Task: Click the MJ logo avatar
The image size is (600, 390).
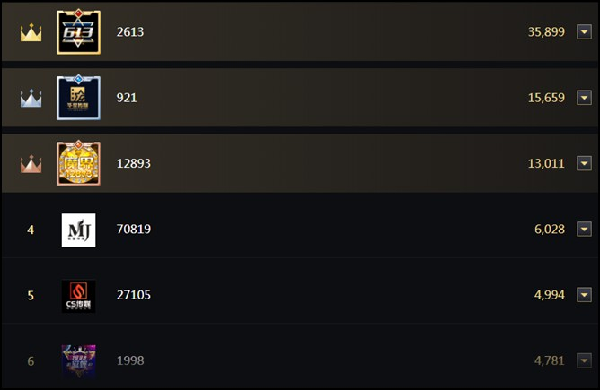Action: 78,230
